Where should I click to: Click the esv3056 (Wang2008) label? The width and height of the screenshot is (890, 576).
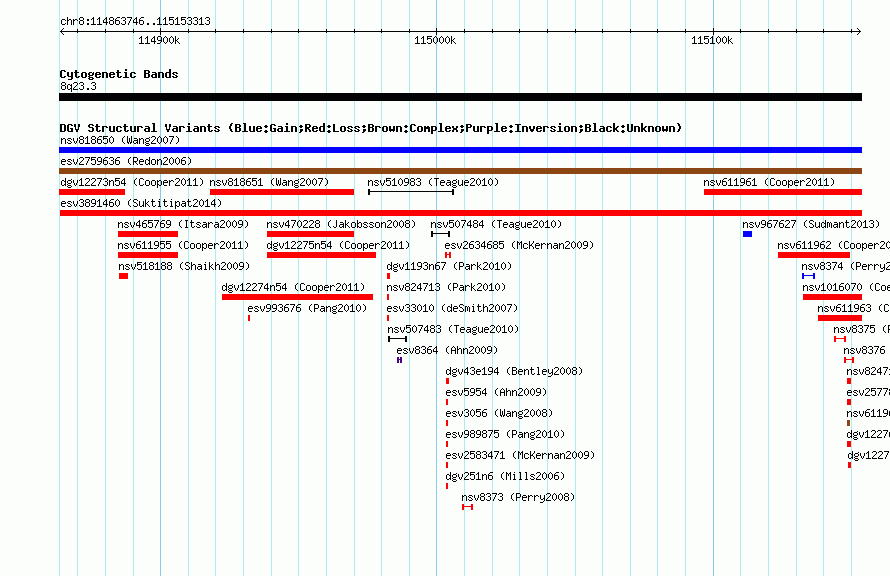click(499, 413)
